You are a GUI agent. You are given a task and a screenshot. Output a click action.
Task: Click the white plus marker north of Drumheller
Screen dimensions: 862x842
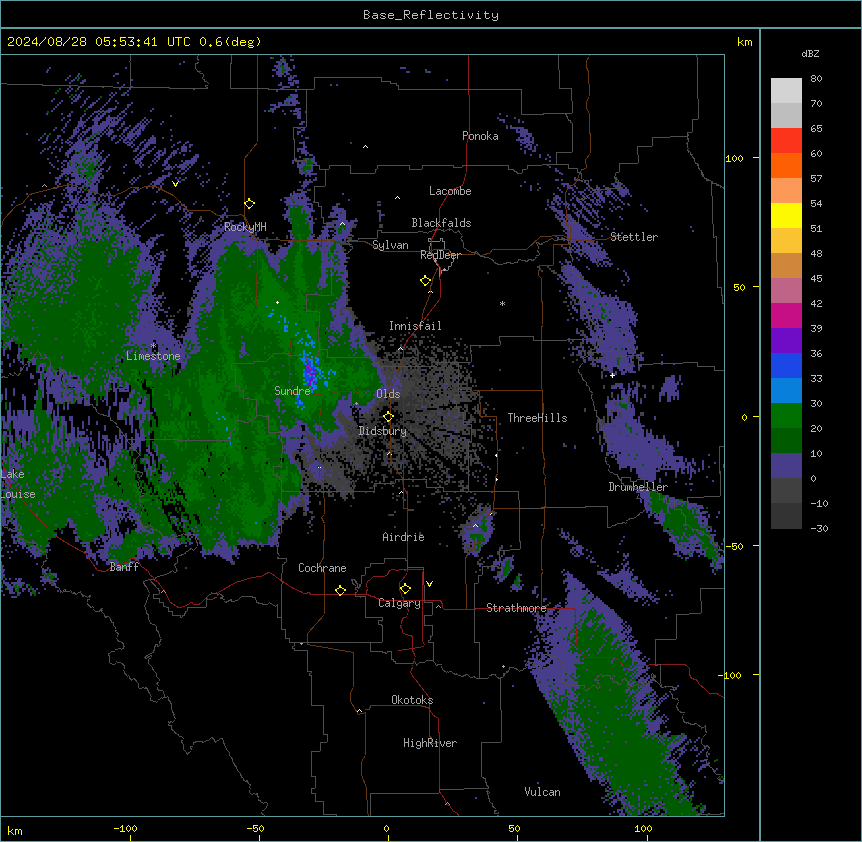tap(612, 375)
